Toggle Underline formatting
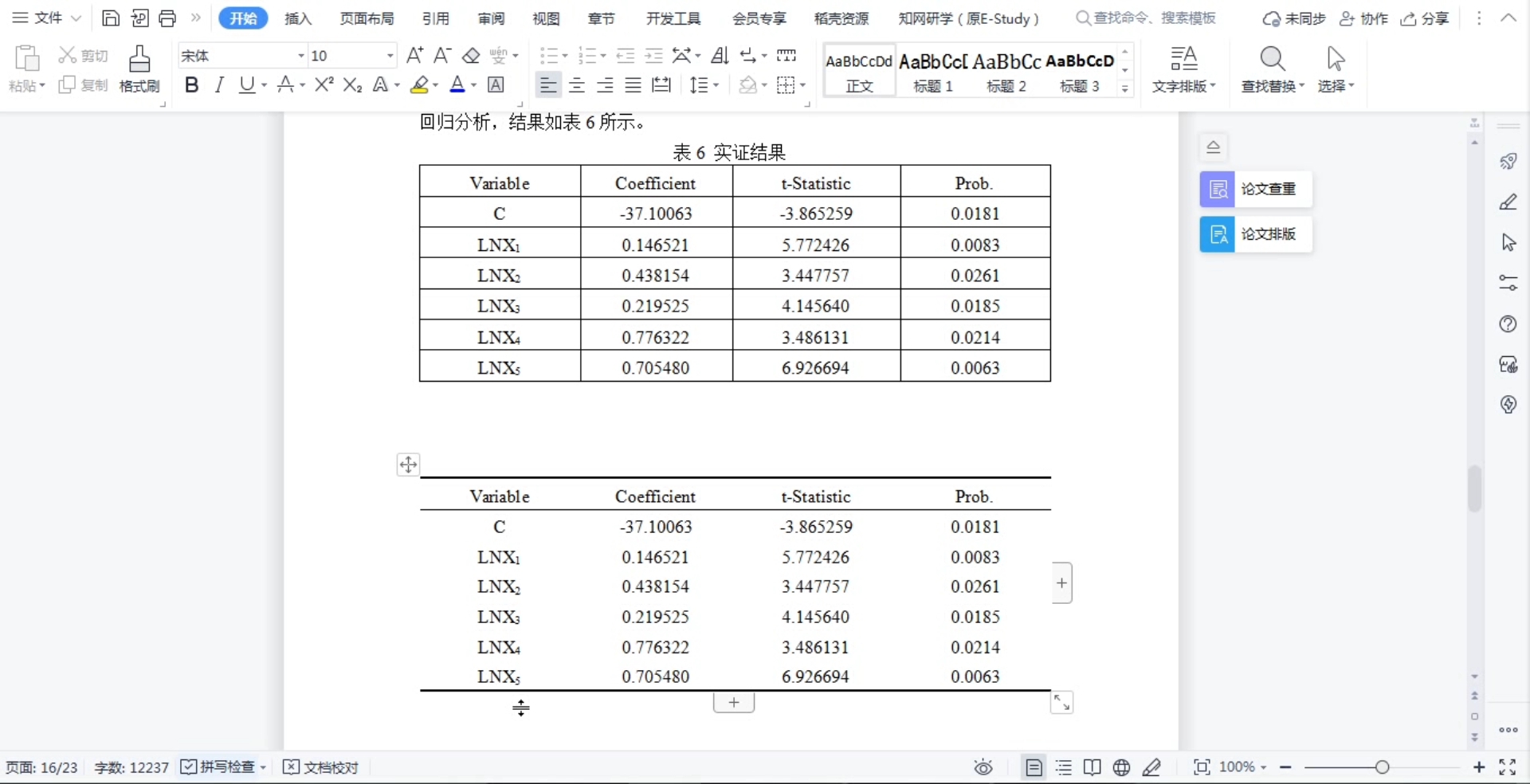 pos(248,84)
